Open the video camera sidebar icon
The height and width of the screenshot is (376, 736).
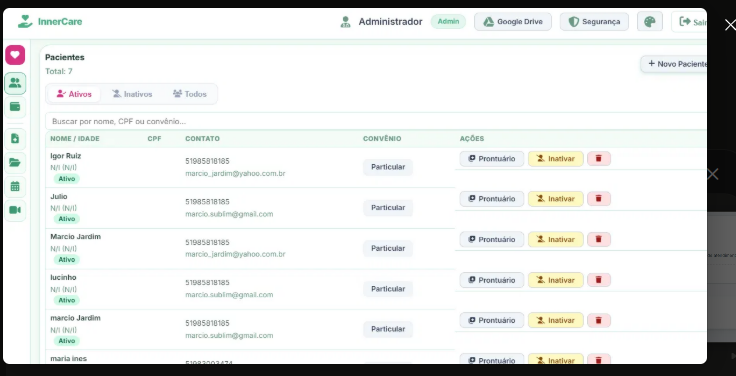click(x=15, y=210)
